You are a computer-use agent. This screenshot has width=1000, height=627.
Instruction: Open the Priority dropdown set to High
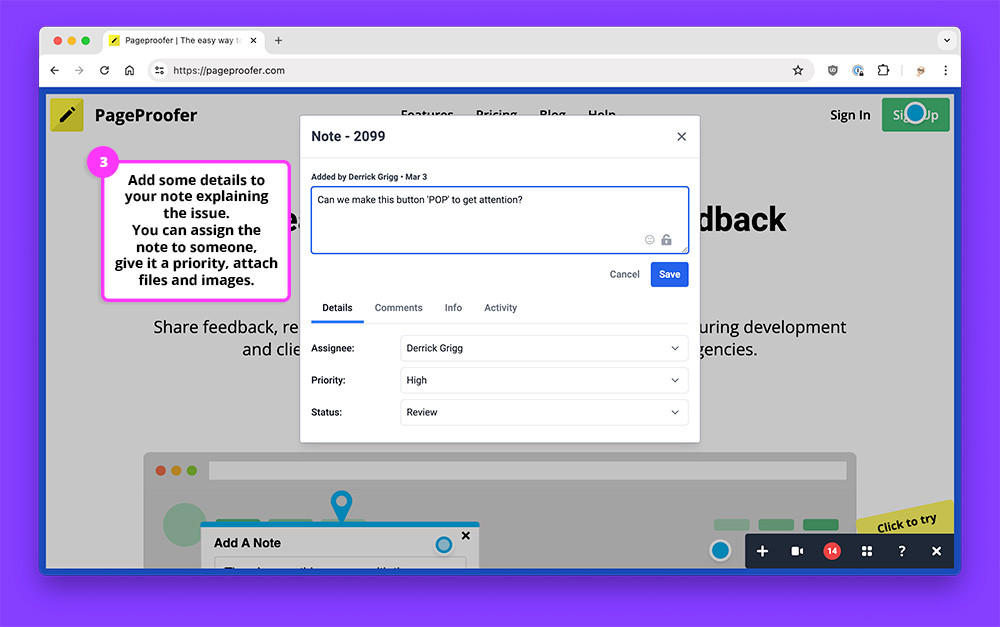544,380
